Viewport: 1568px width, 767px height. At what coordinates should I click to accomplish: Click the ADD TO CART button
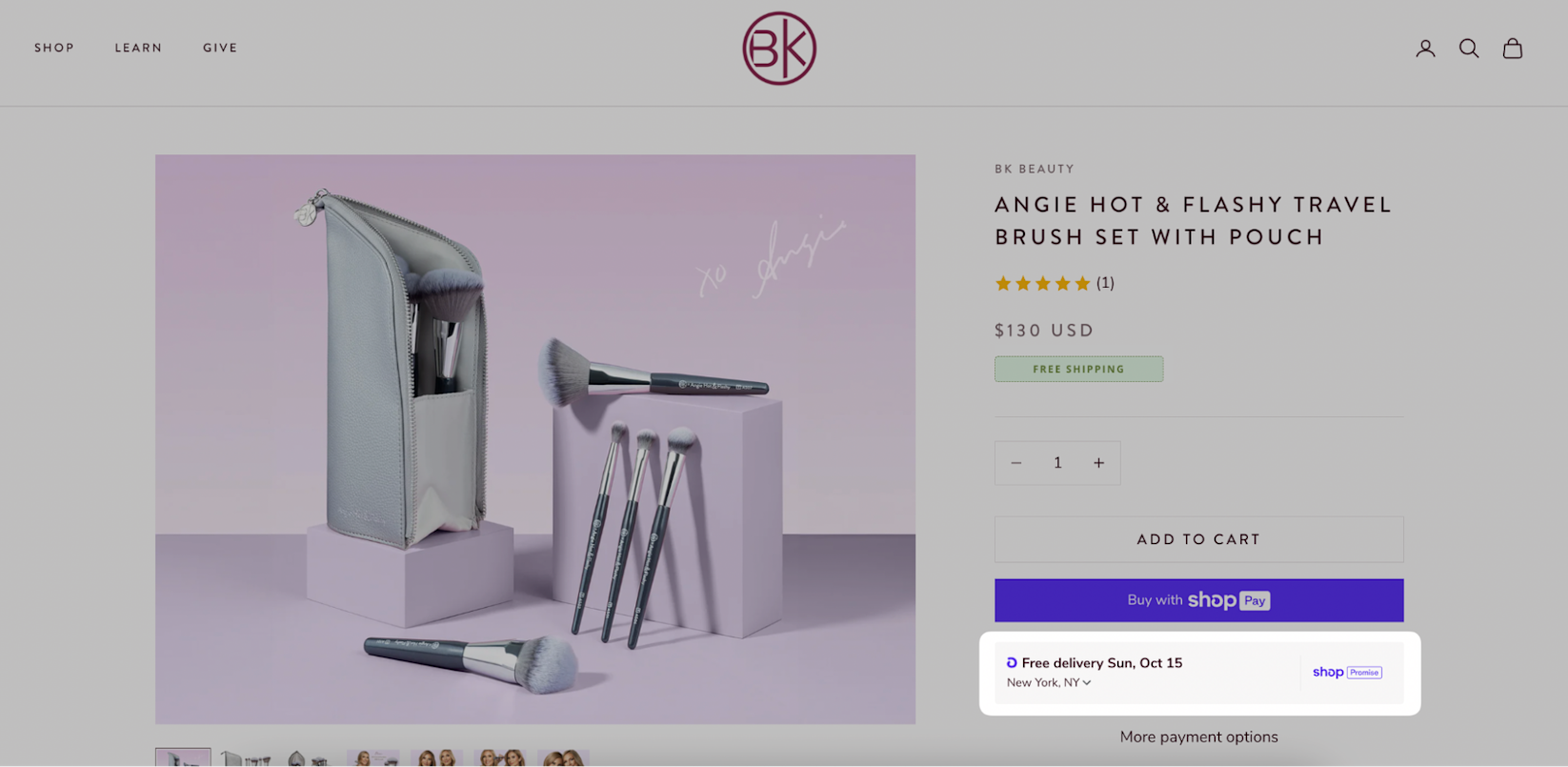point(1198,539)
